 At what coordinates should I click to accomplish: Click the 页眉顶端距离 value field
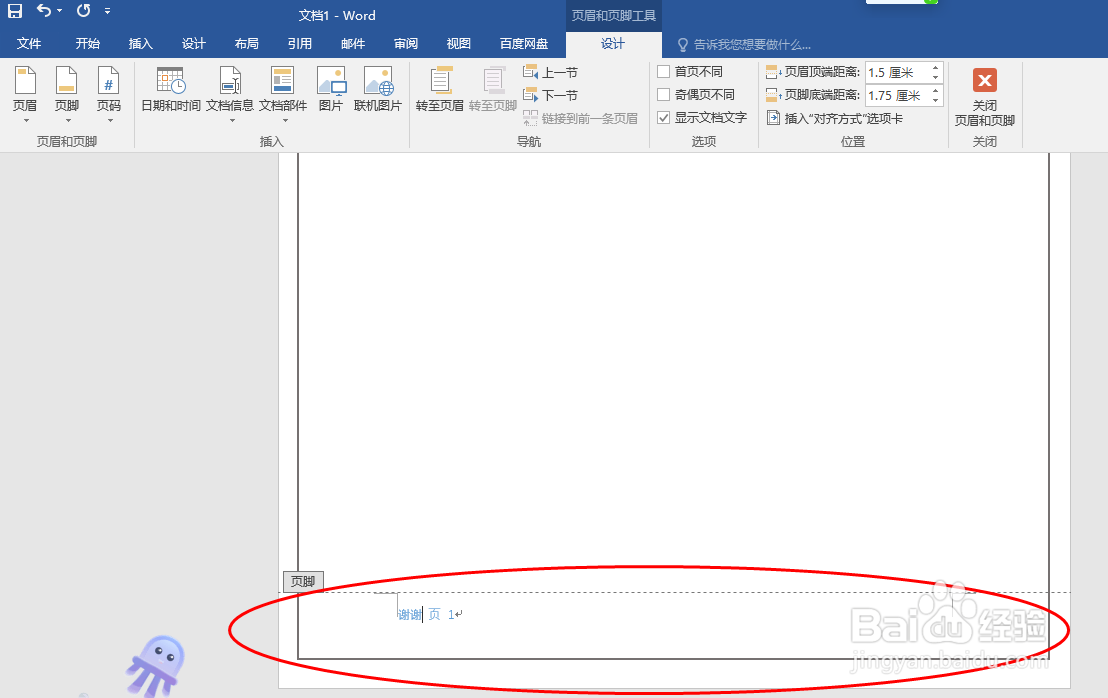(897, 72)
